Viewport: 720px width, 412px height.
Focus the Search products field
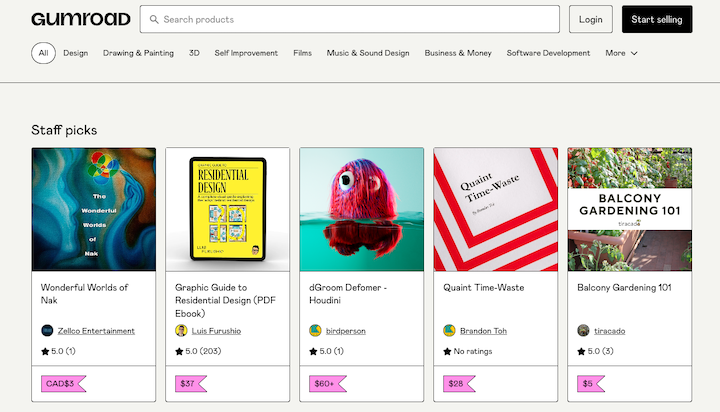pyautogui.click(x=349, y=19)
